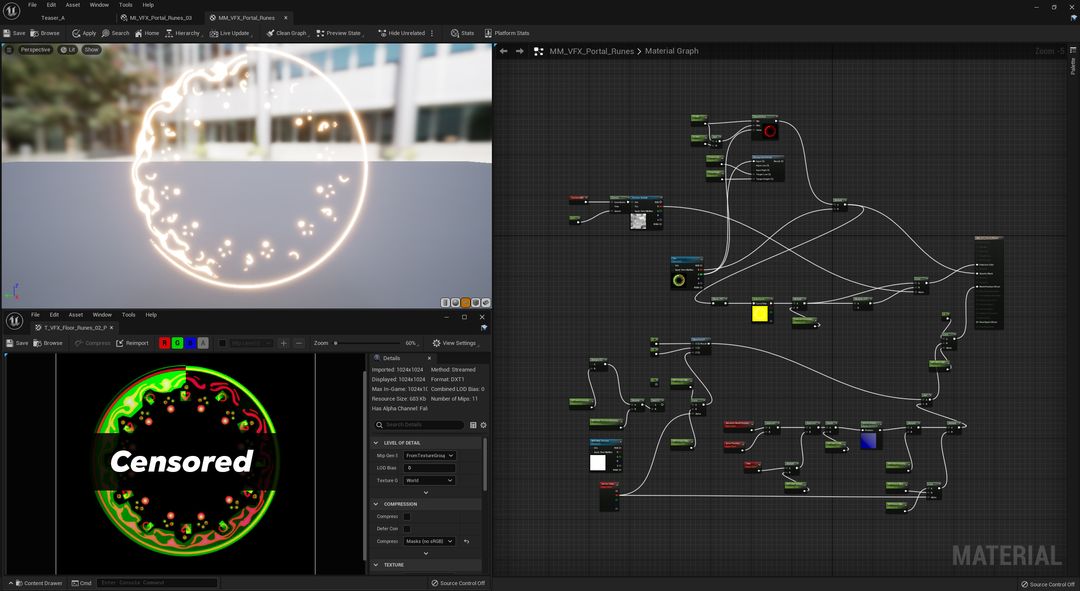Navigate back in the material graph
This screenshot has height=591, width=1080.
pyautogui.click(x=504, y=51)
